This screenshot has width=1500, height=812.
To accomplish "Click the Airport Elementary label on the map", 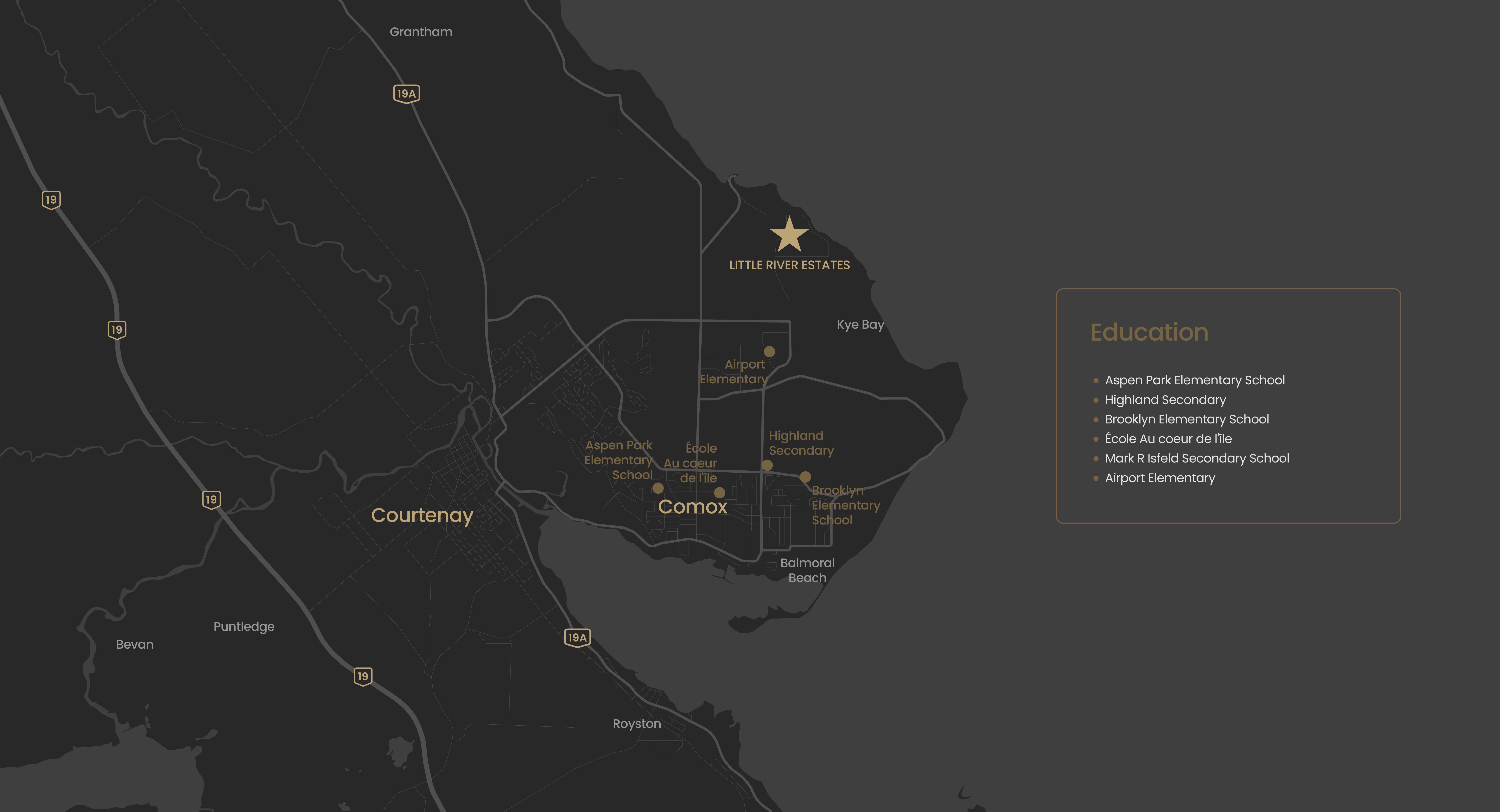I will point(734,372).
